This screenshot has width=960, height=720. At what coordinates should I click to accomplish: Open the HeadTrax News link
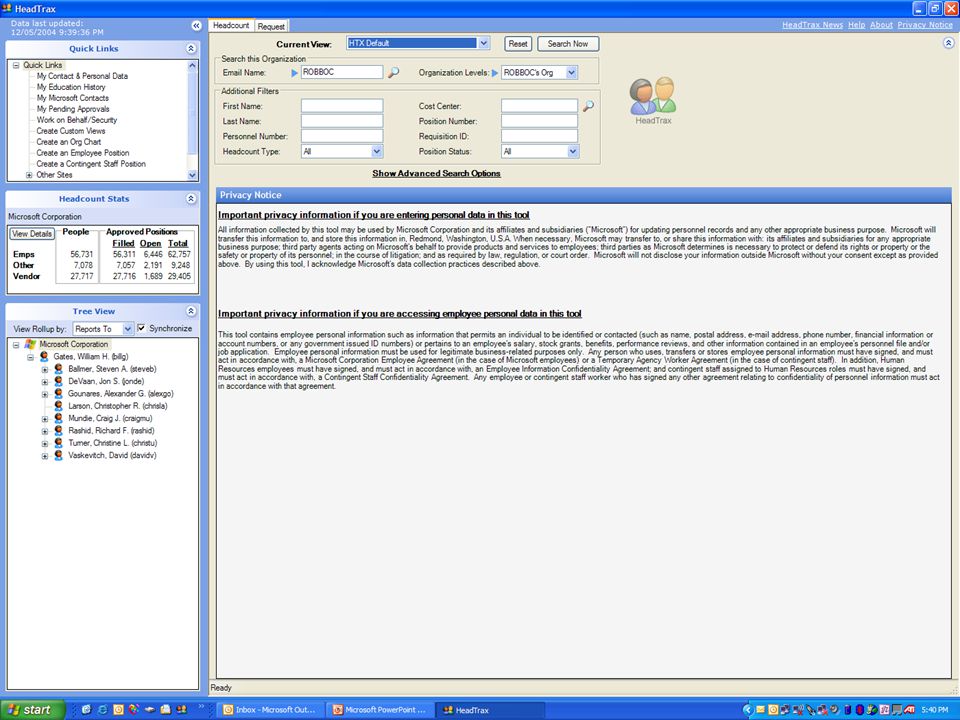click(x=812, y=25)
